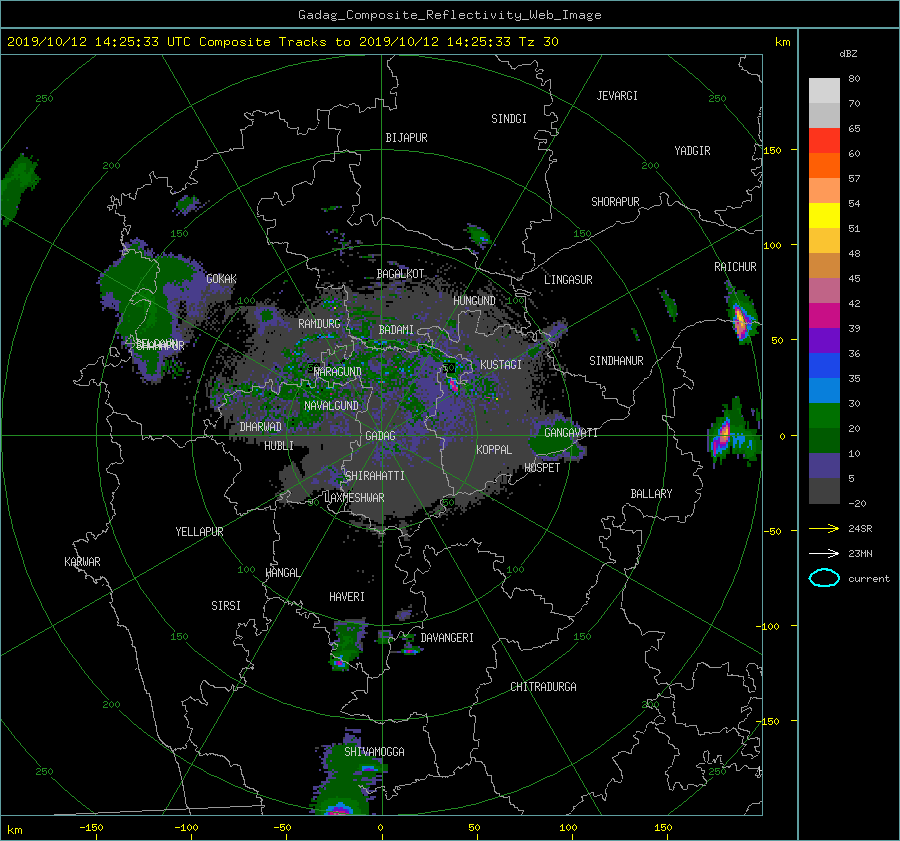Click the SIRSI city label
Image resolution: width=900 pixels, height=841 pixels.
tap(226, 606)
